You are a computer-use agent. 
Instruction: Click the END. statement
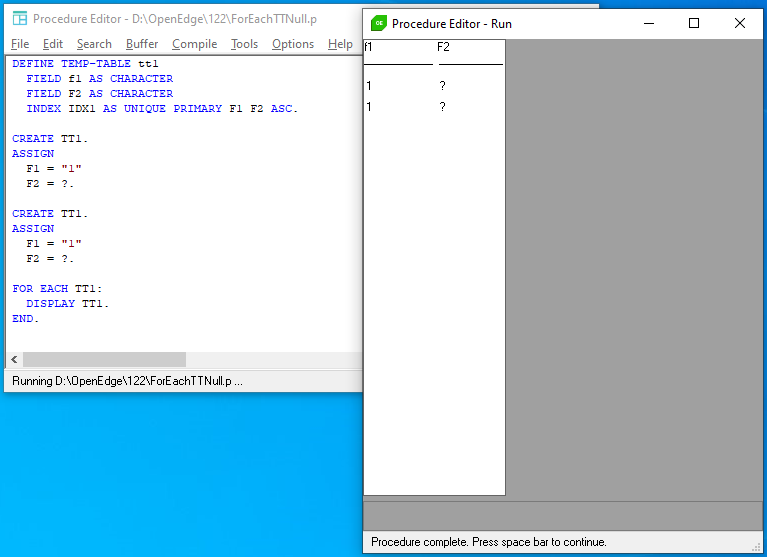point(25,319)
